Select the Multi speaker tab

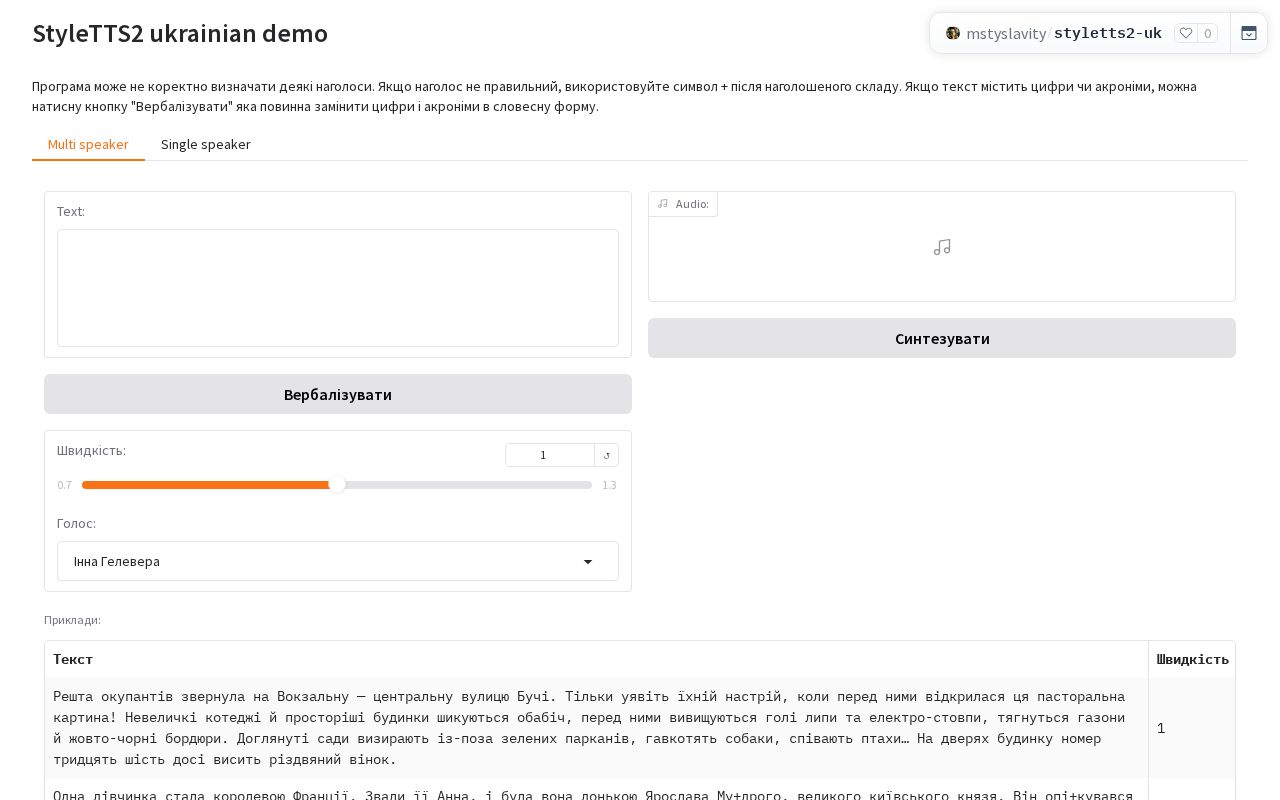click(88, 144)
